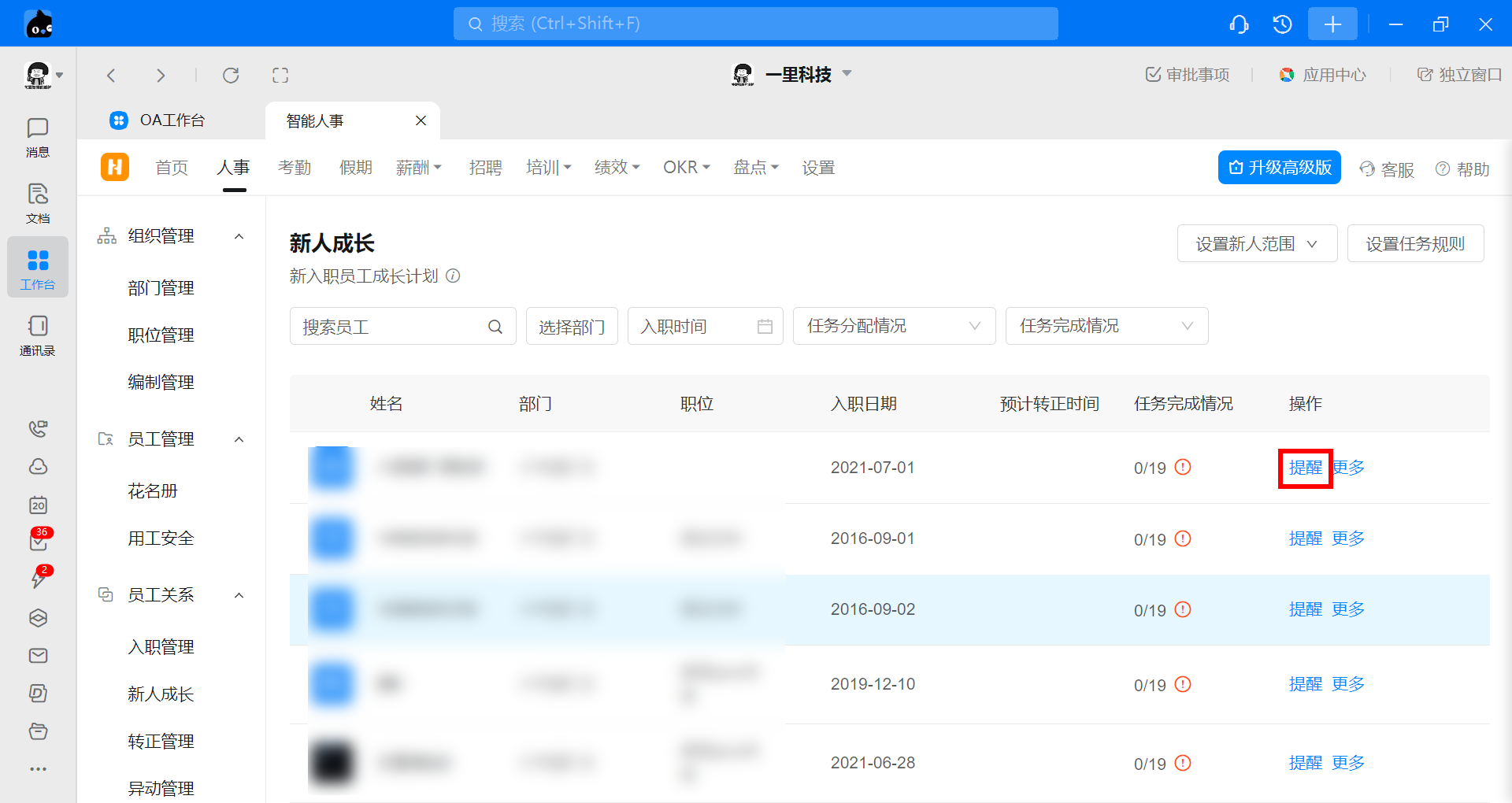Click warning icon for the 2021-07-01 row
The image size is (1512, 803).
click(1183, 468)
